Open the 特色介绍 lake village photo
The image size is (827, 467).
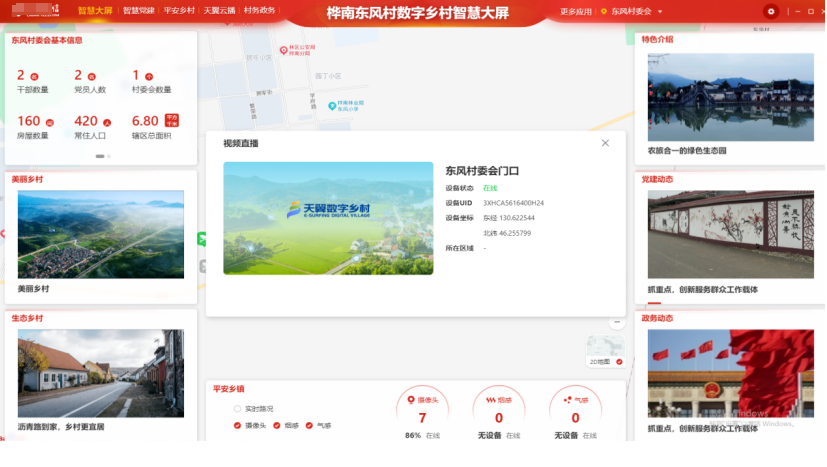(x=730, y=97)
